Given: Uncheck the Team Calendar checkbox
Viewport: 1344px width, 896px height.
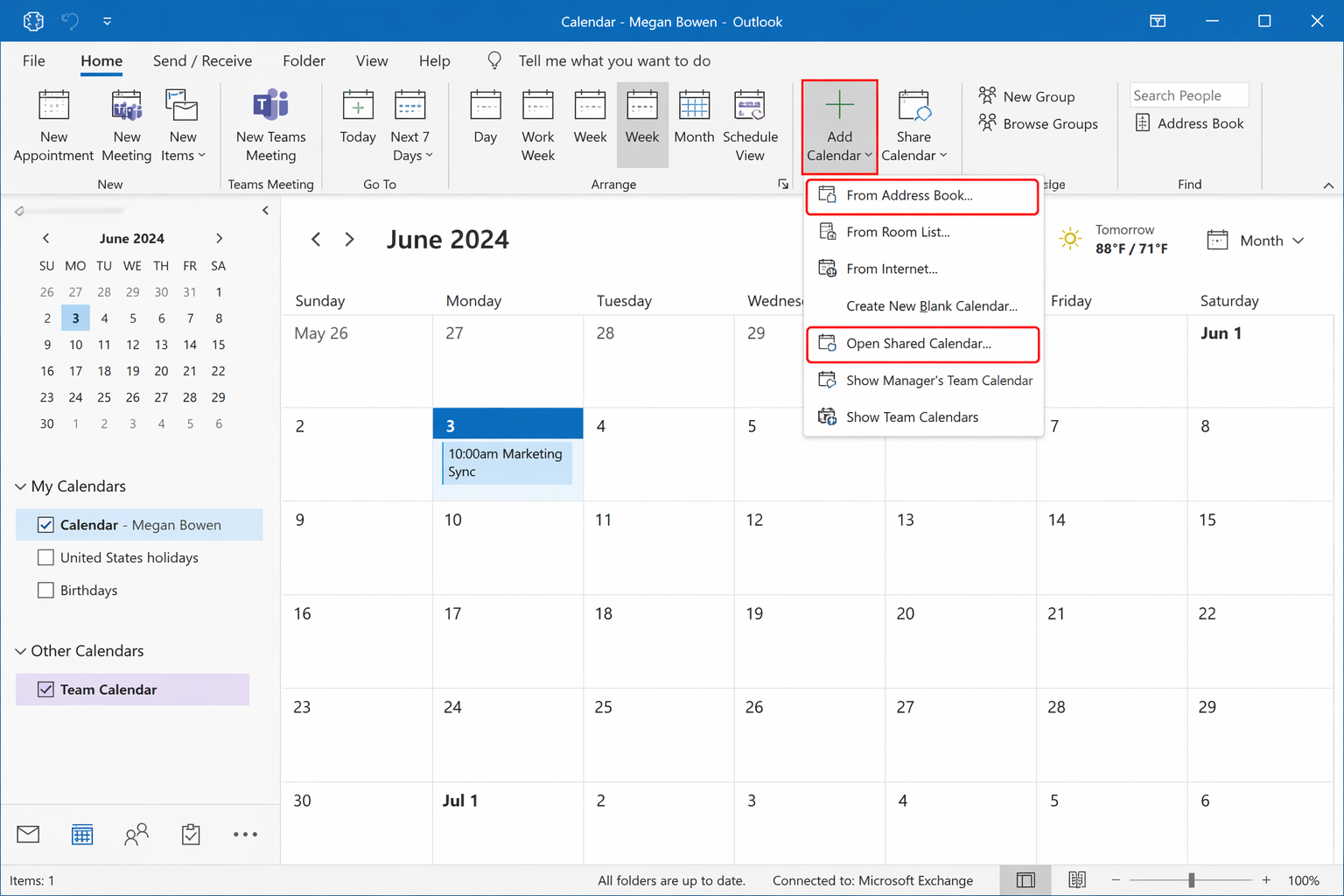Looking at the screenshot, I should pyautogui.click(x=46, y=689).
